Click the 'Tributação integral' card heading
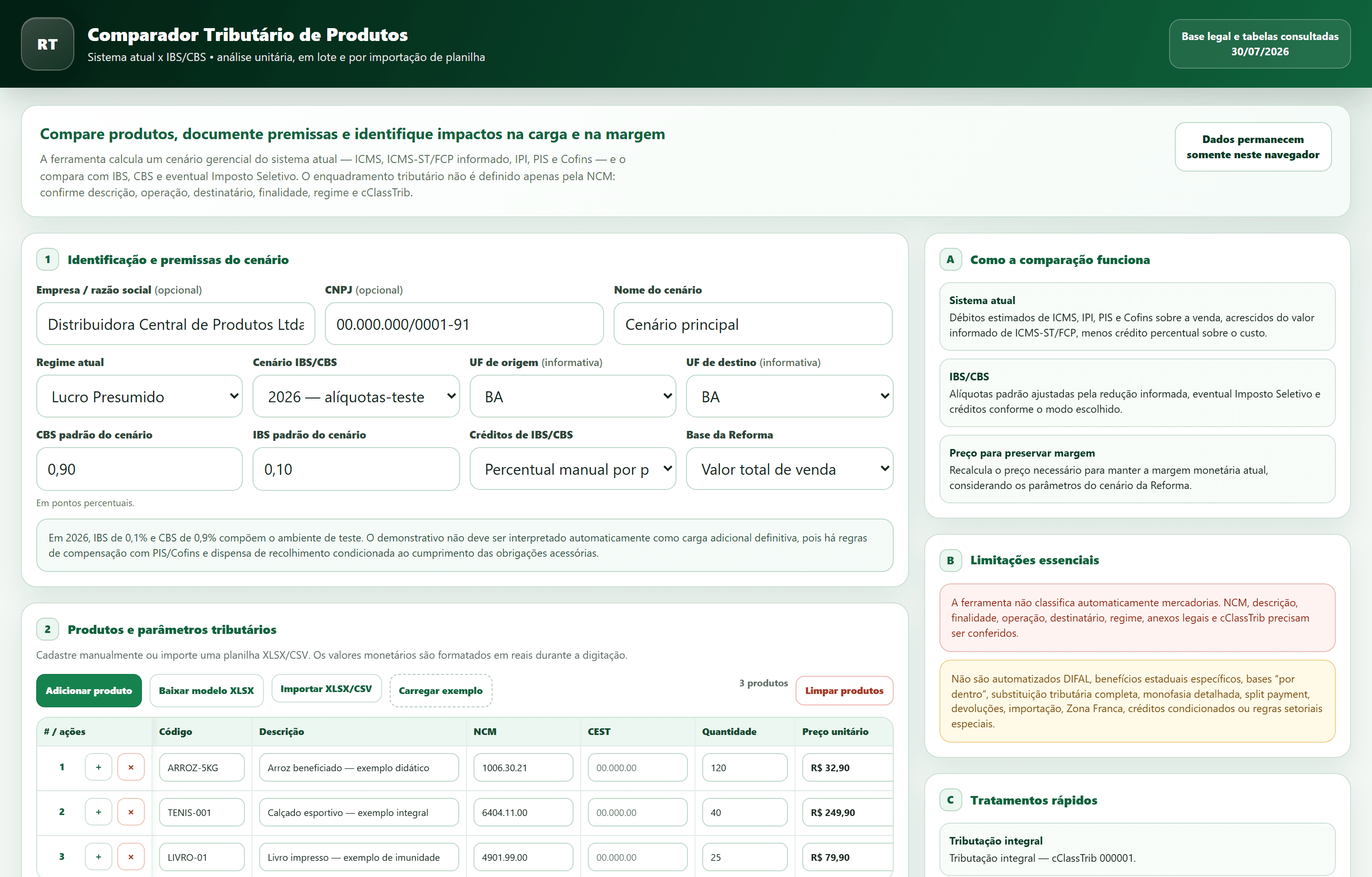The image size is (1372, 877). tap(995, 840)
